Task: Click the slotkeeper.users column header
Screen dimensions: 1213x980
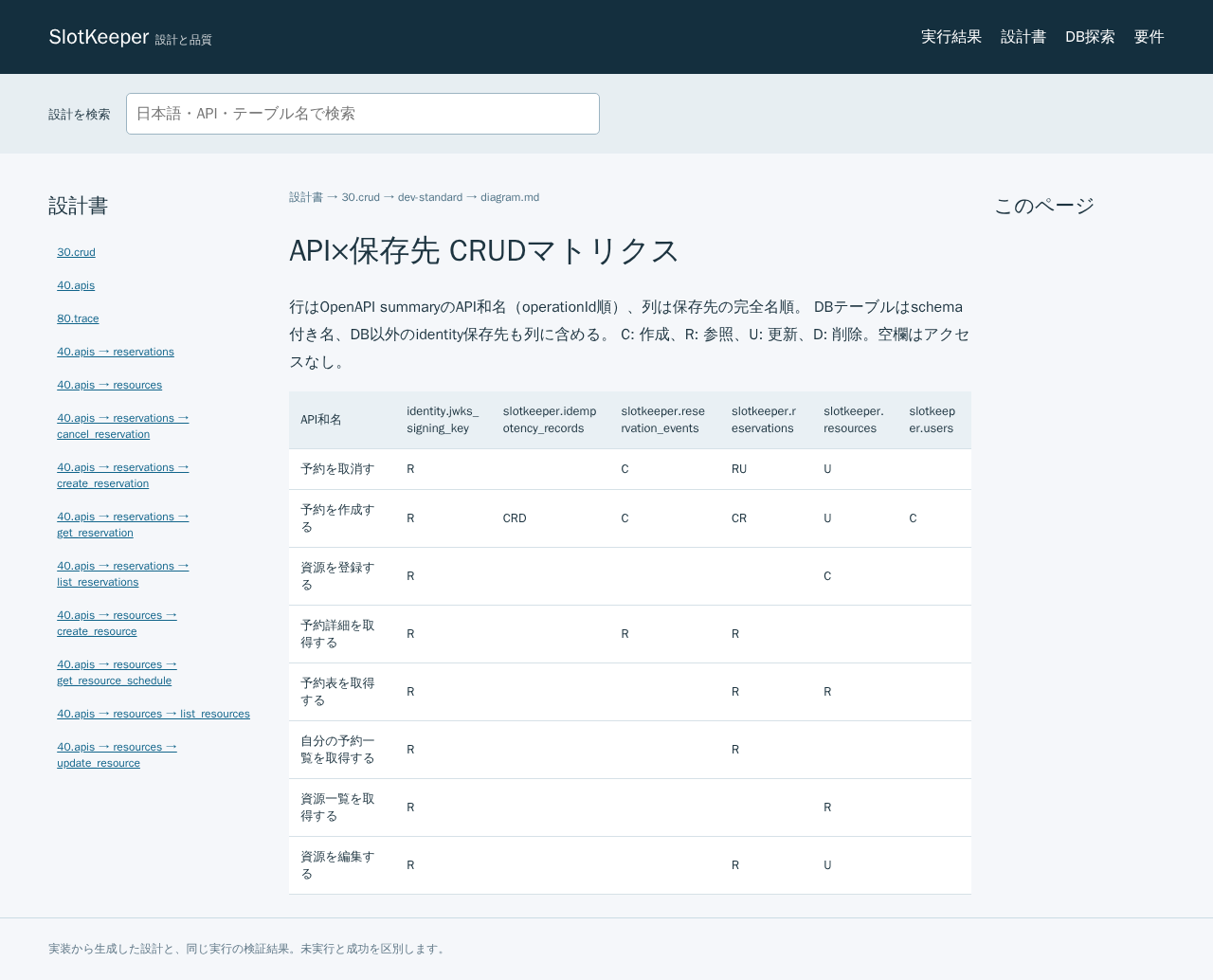Action: (x=932, y=420)
